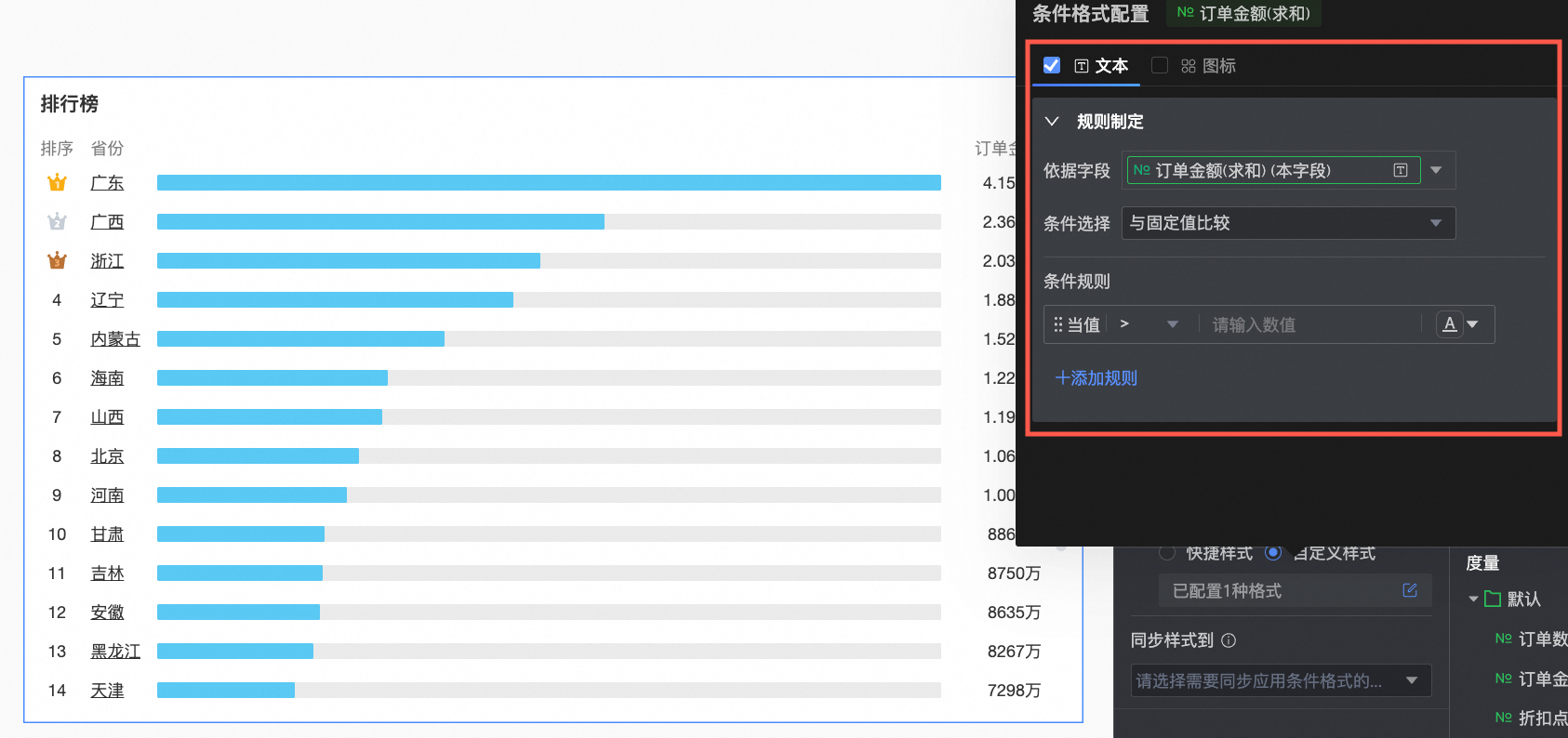Click the 内蒙古 province link

(x=115, y=339)
